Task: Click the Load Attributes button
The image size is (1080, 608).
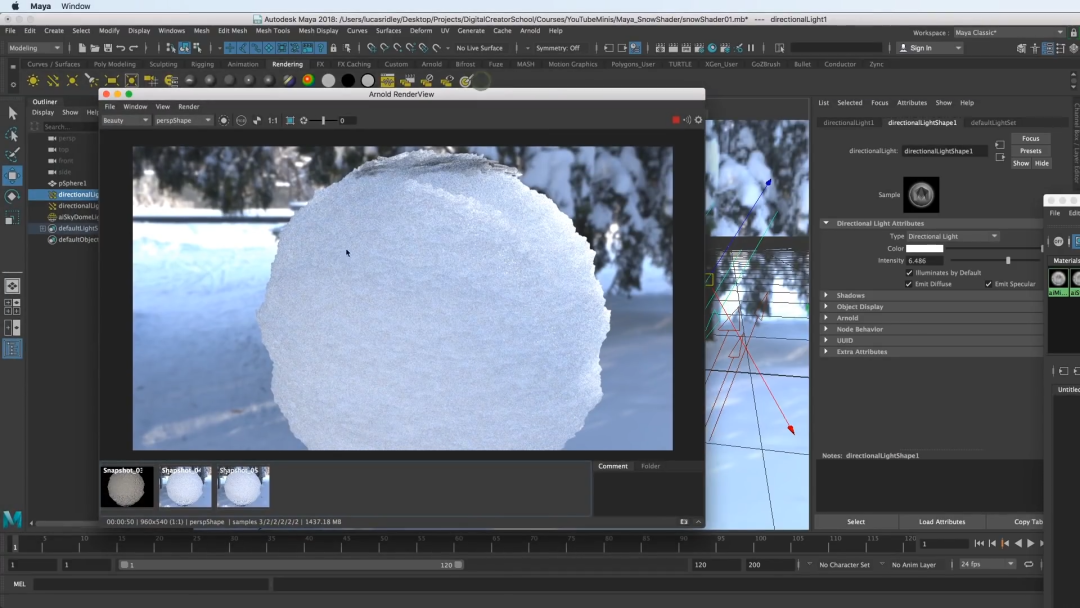Action: (x=942, y=522)
